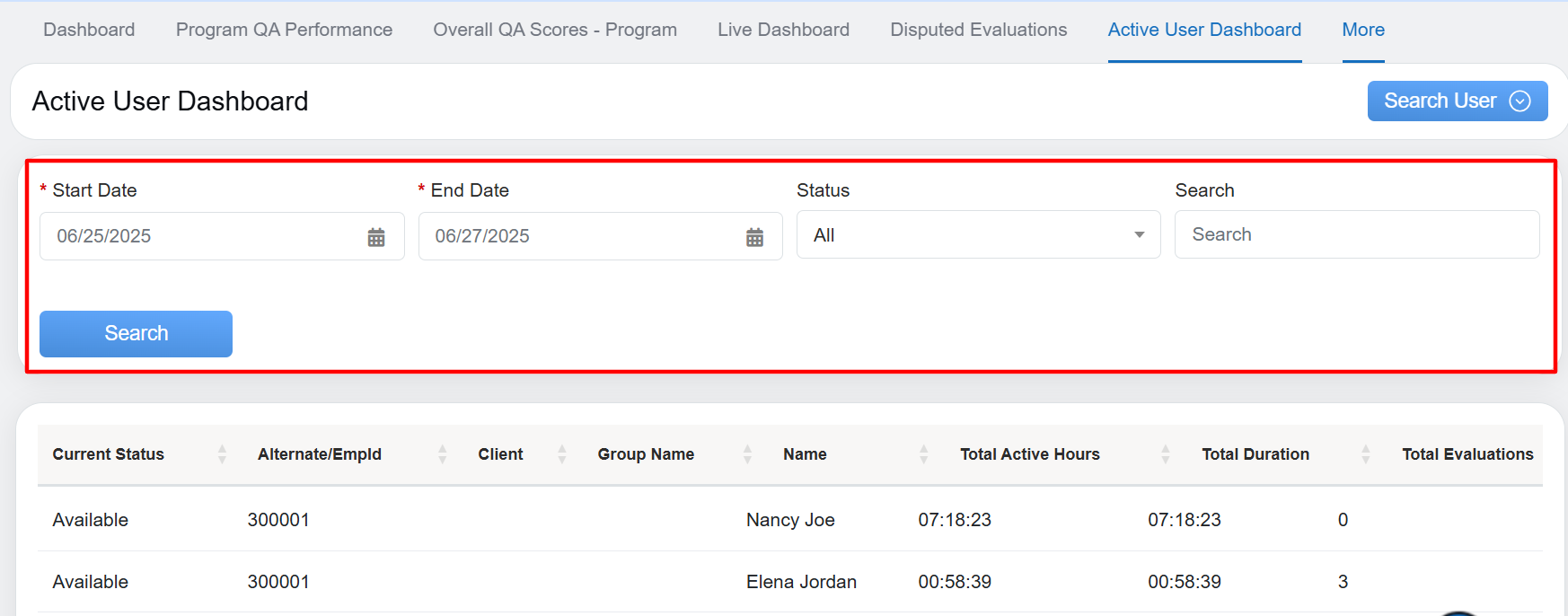Sort by Name column arrows

tap(923, 454)
